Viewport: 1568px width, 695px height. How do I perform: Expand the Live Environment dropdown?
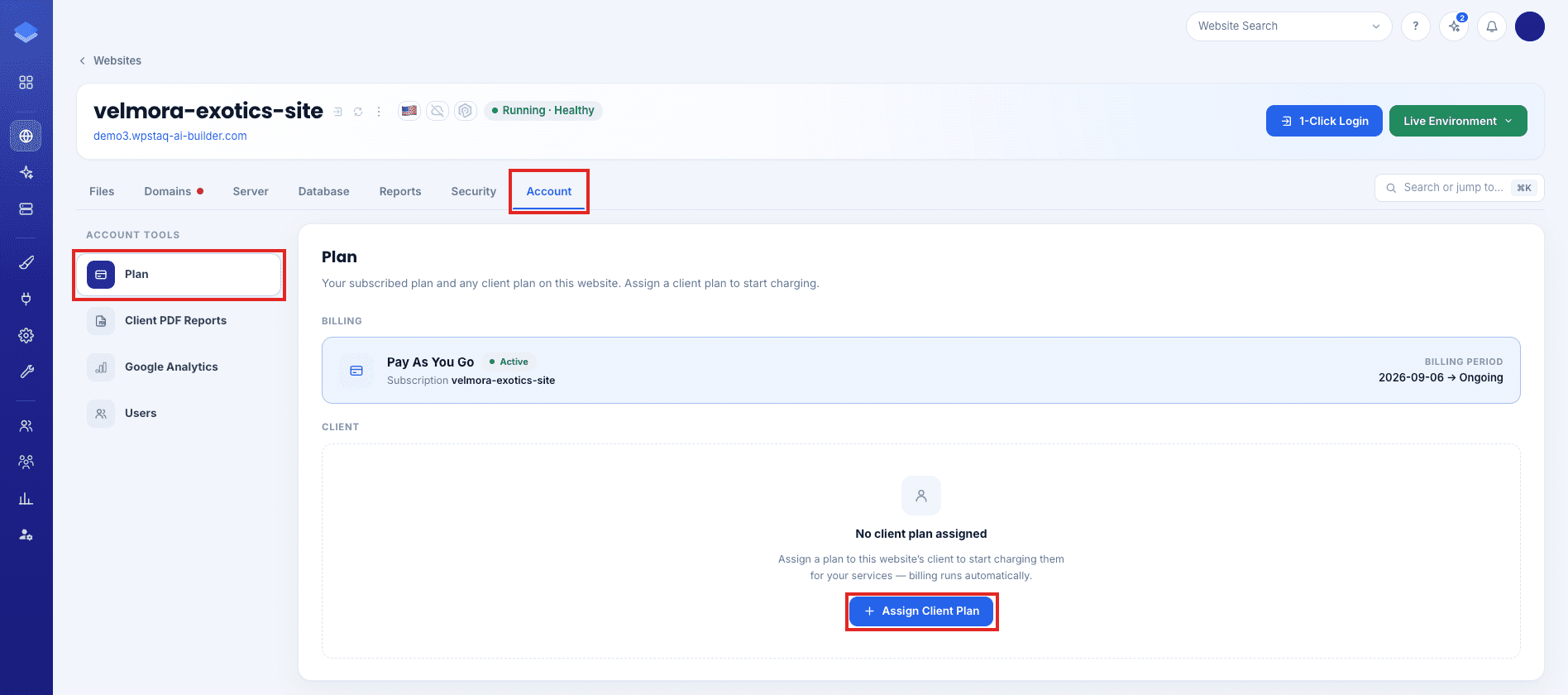1458,121
